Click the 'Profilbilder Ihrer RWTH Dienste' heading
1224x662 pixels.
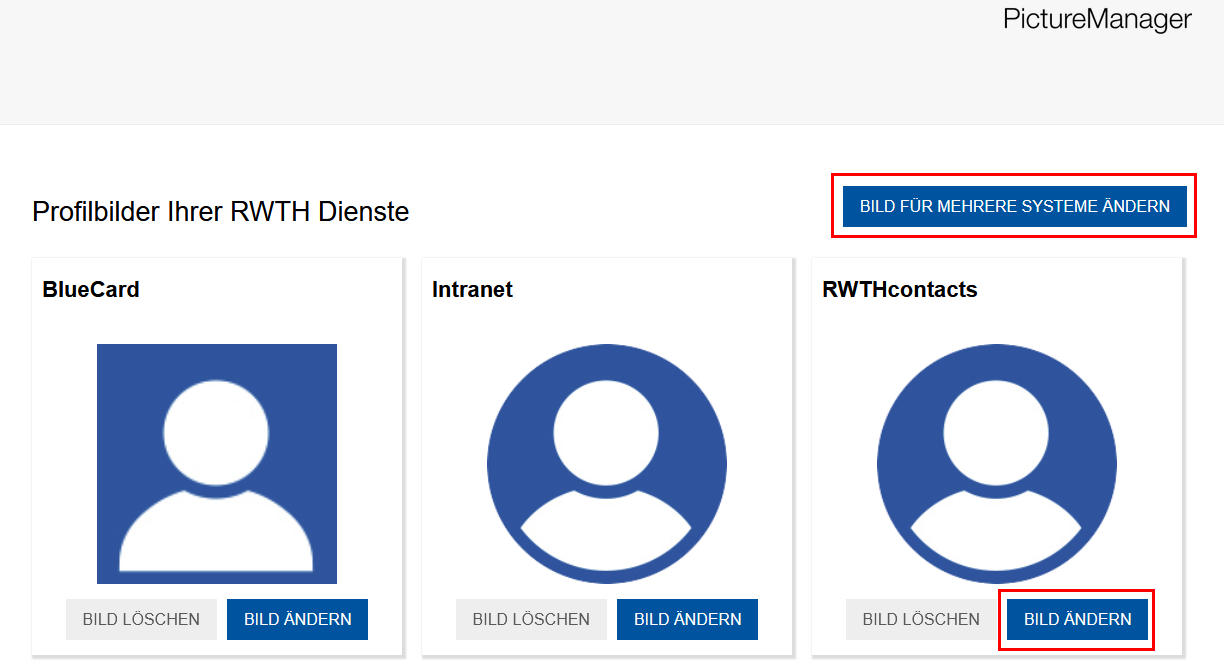tap(220, 211)
